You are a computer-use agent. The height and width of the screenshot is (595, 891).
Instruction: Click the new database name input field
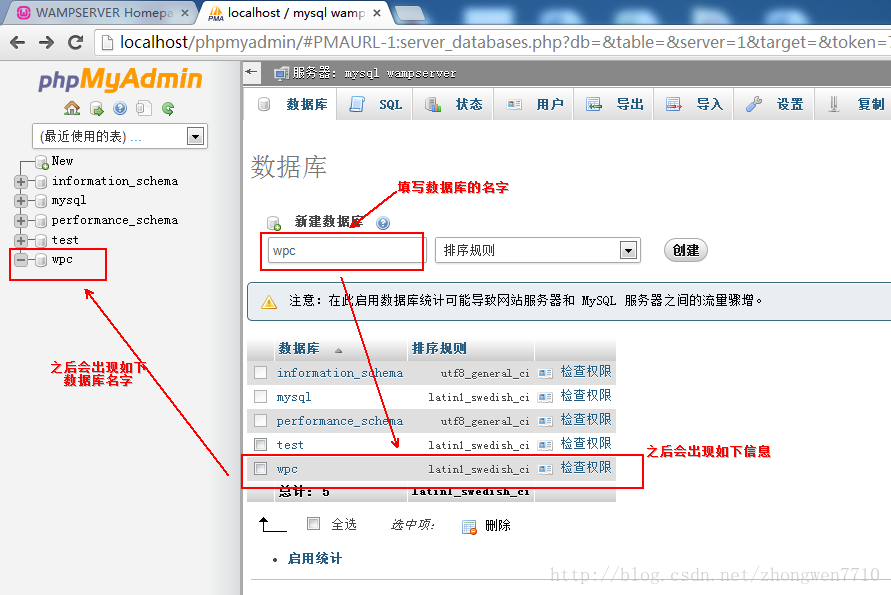pos(346,251)
